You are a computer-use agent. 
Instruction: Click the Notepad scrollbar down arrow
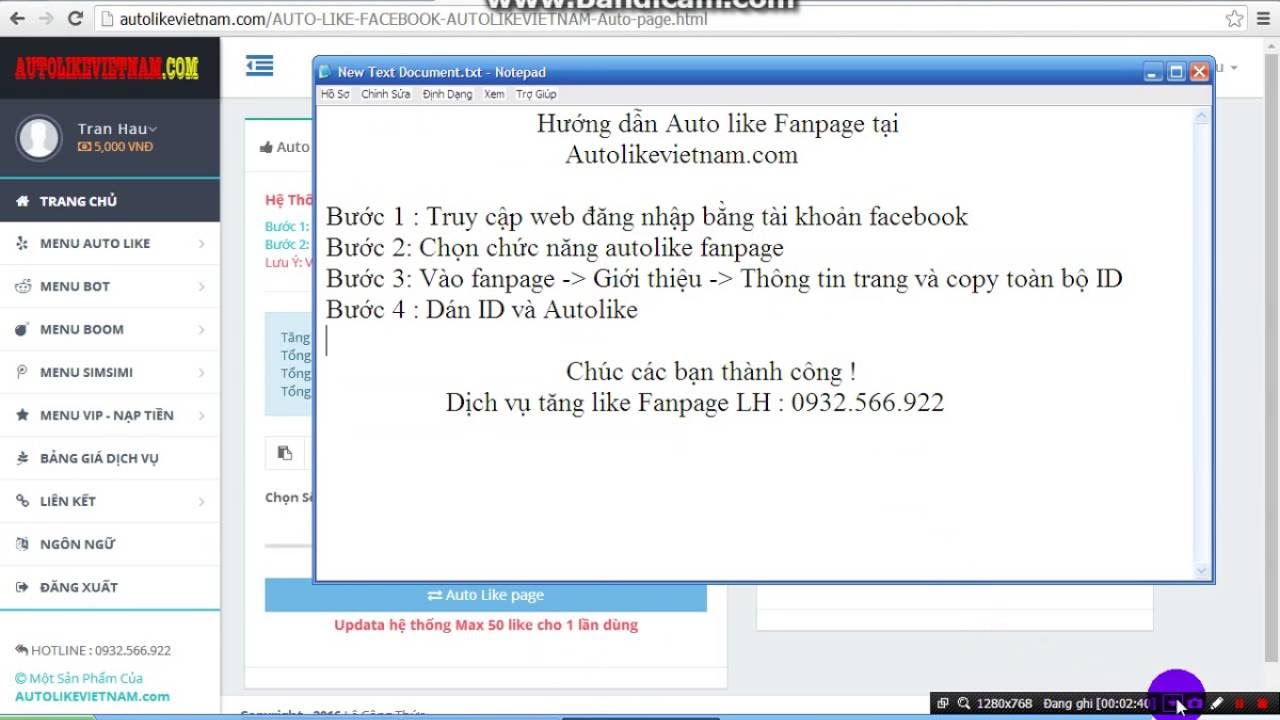point(1202,571)
